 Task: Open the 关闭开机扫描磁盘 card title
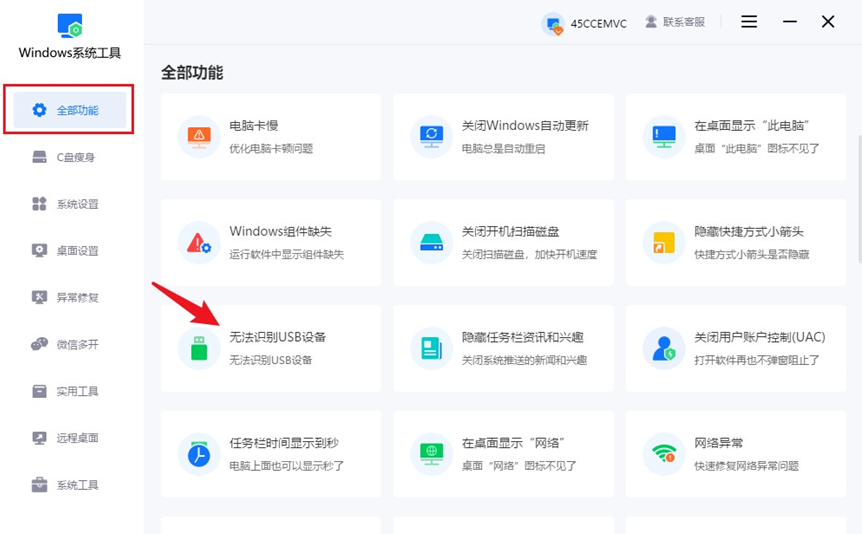(510, 232)
